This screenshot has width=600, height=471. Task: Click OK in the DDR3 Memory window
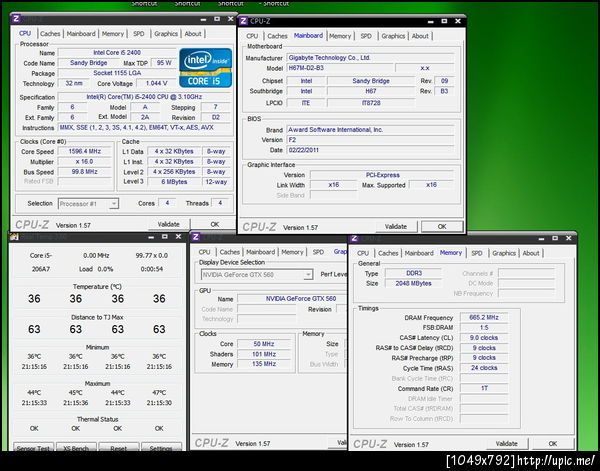pos(553,444)
